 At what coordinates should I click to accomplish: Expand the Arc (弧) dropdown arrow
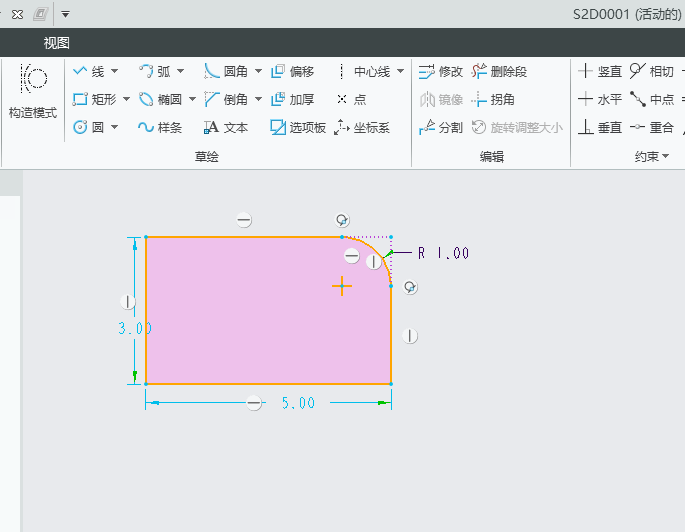(x=180, y=71)
